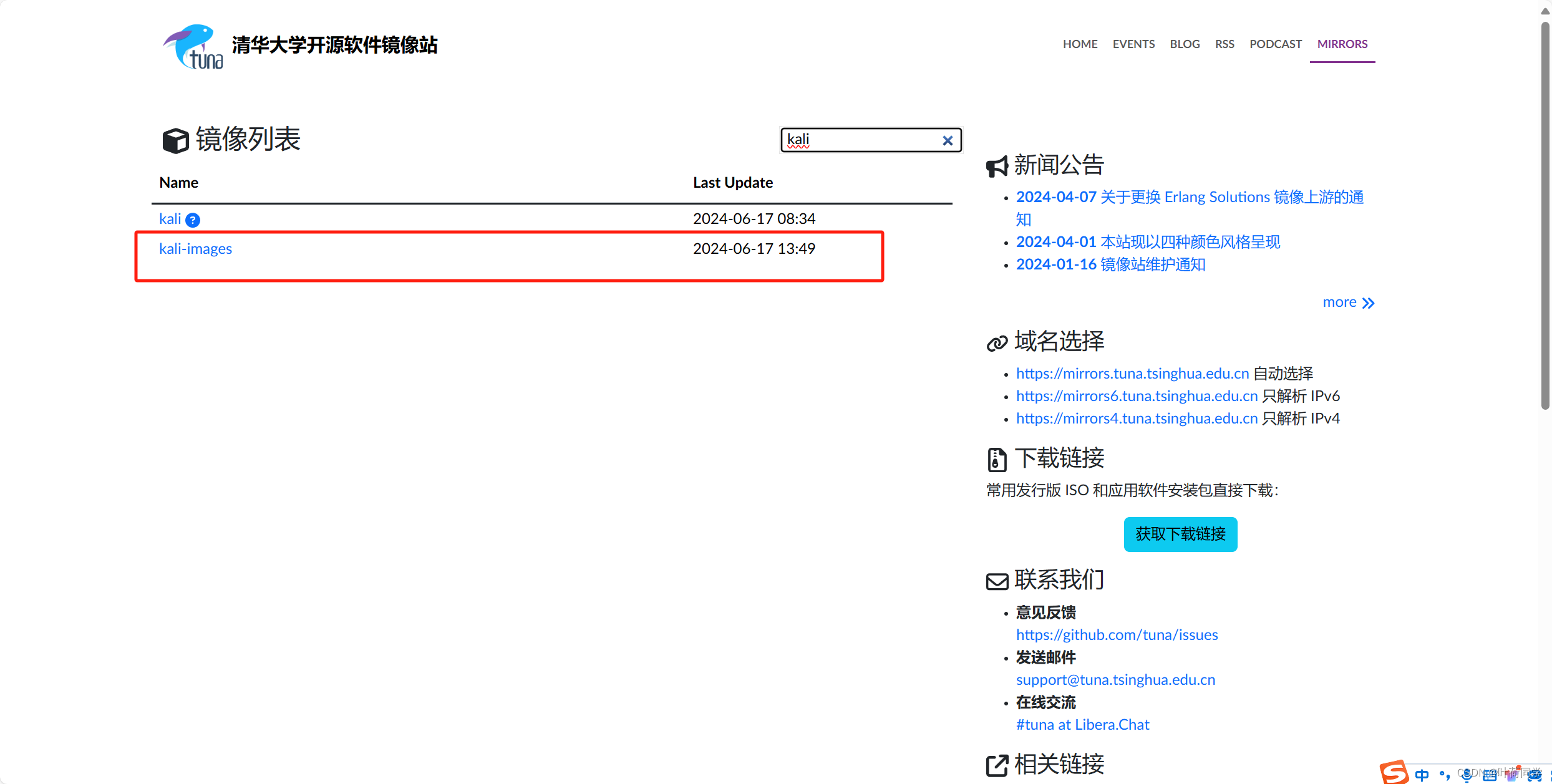Select the MIRRORS nav tab

(x=1342, y=44)
